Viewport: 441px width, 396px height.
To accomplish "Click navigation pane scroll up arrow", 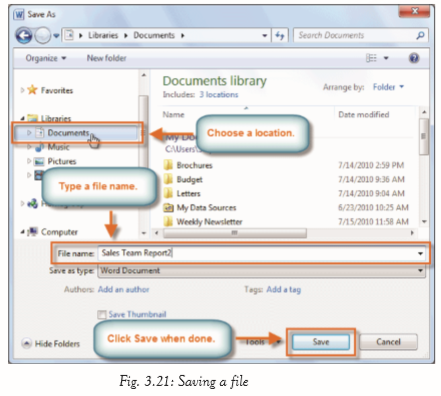I will tap(144, 75).
